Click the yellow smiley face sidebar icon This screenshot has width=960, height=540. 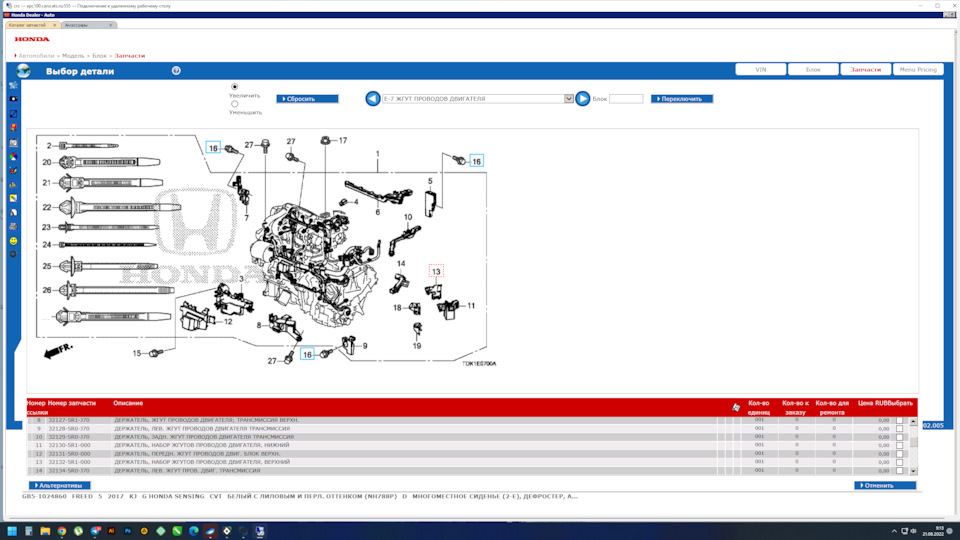click(x=13, y=241)
